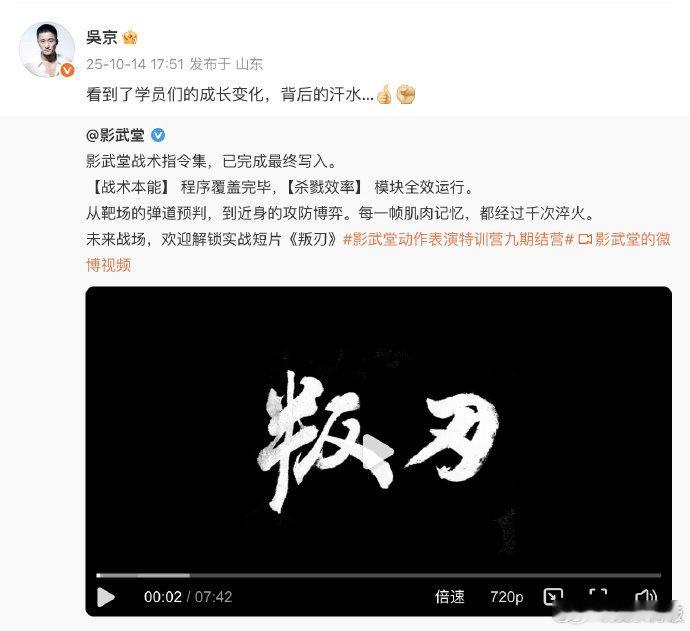
Task: Click the gold crown badge beside 吴京
Action: coord(130,37)
